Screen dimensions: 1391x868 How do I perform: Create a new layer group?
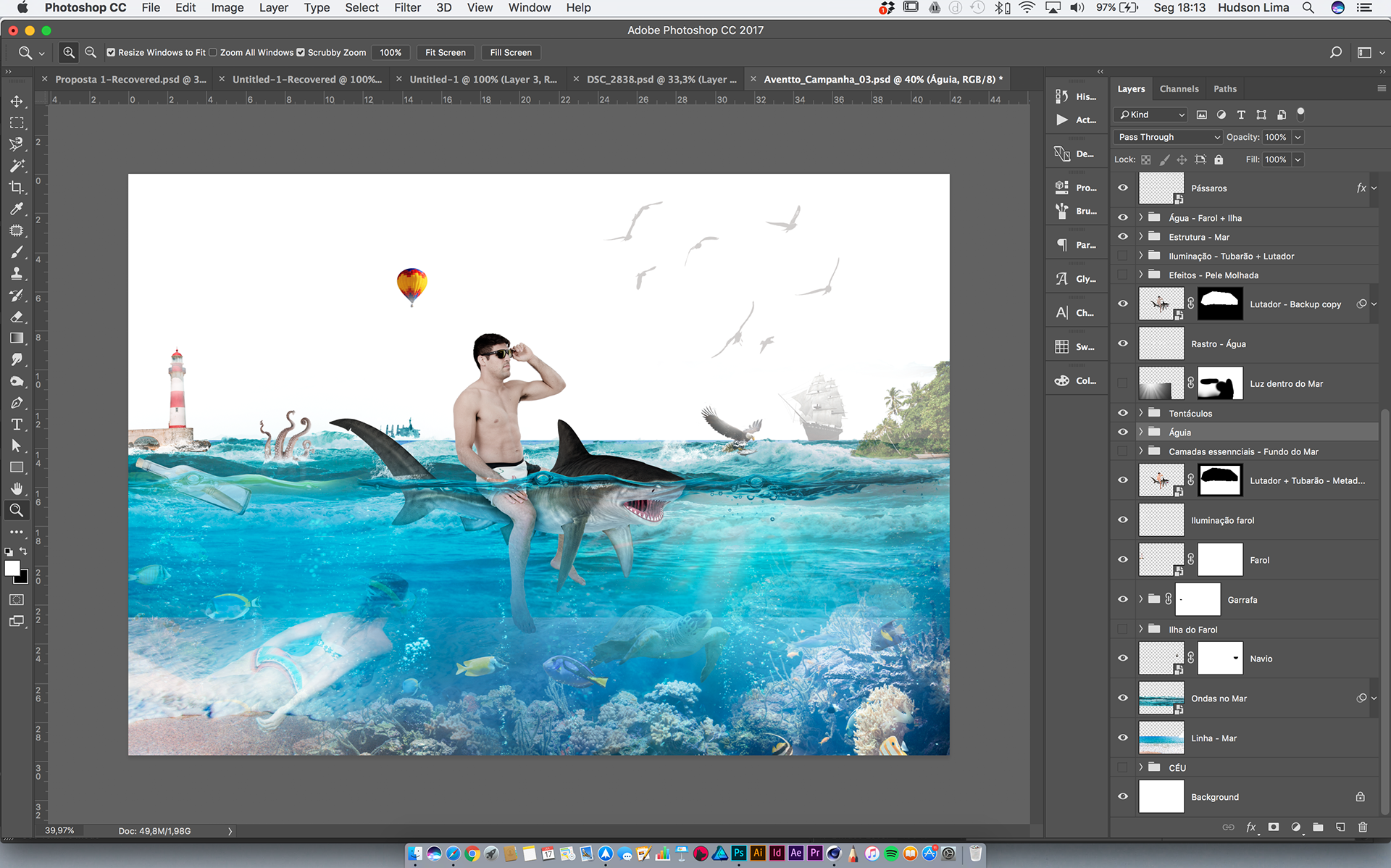(x=1318, y=827)
